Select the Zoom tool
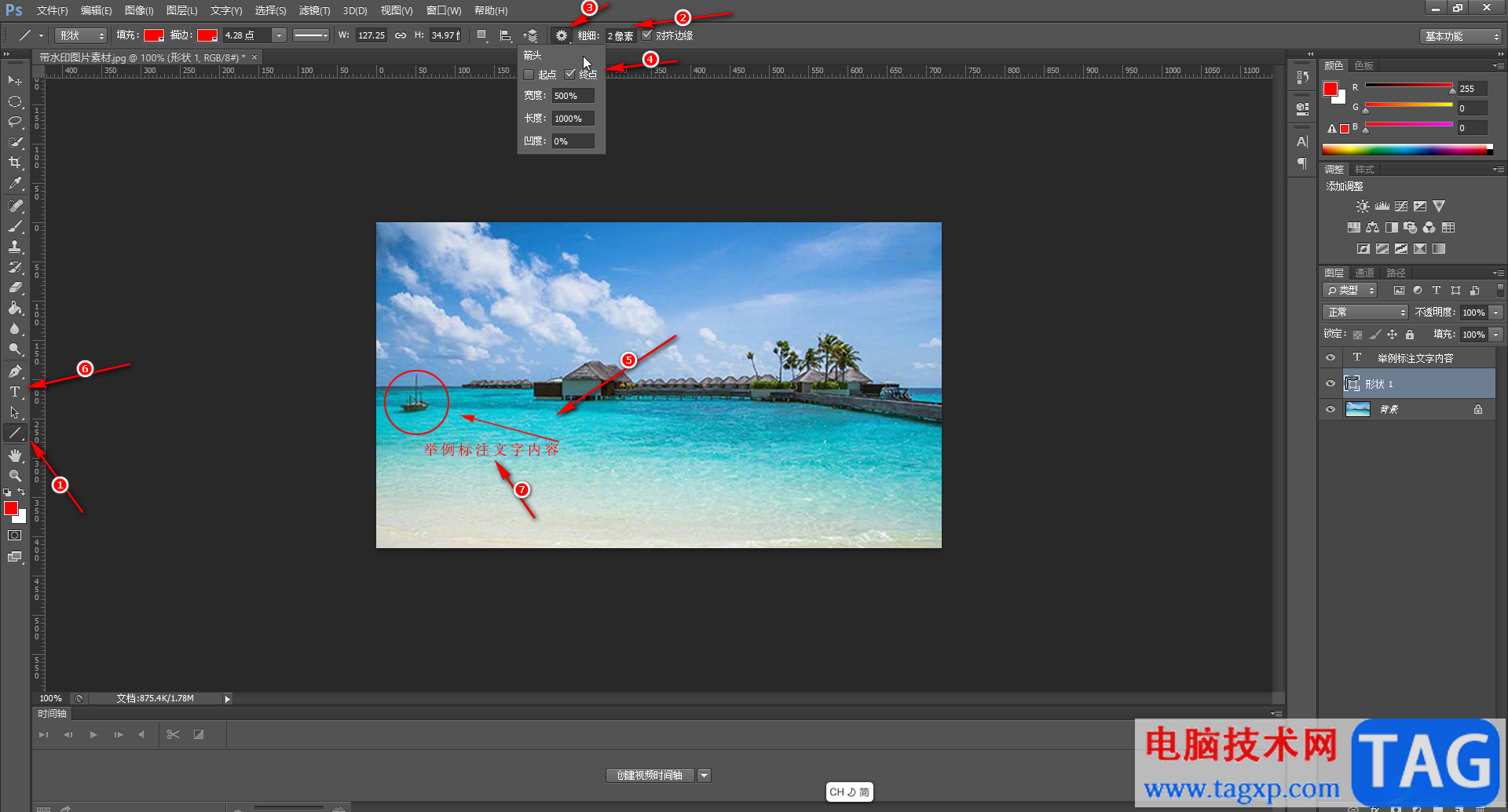The height and width of the screenshot is (812, 1508). click(15, 475)
